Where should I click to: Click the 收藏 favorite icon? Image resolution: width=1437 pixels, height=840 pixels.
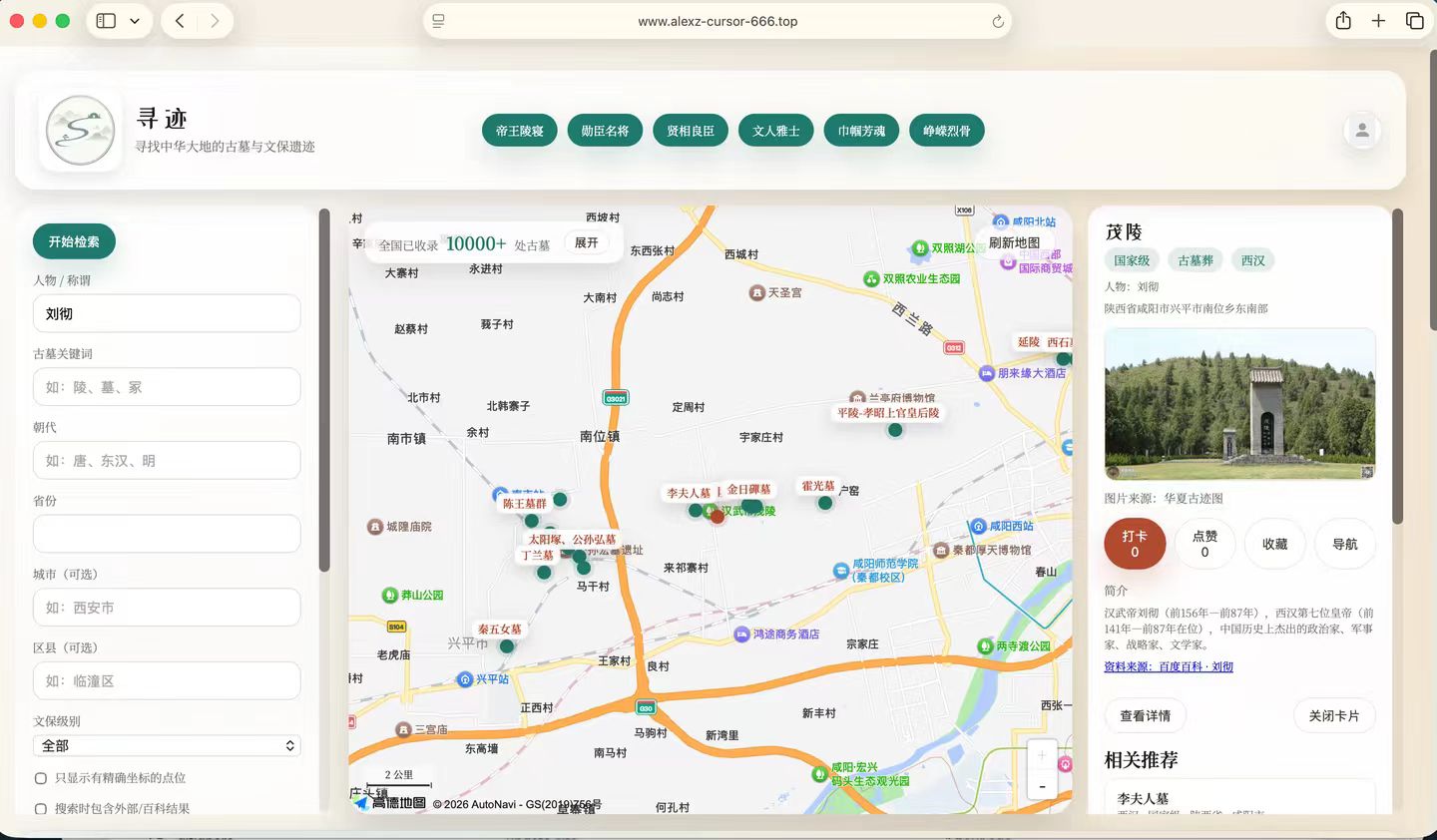click(x=1274, y=543)
